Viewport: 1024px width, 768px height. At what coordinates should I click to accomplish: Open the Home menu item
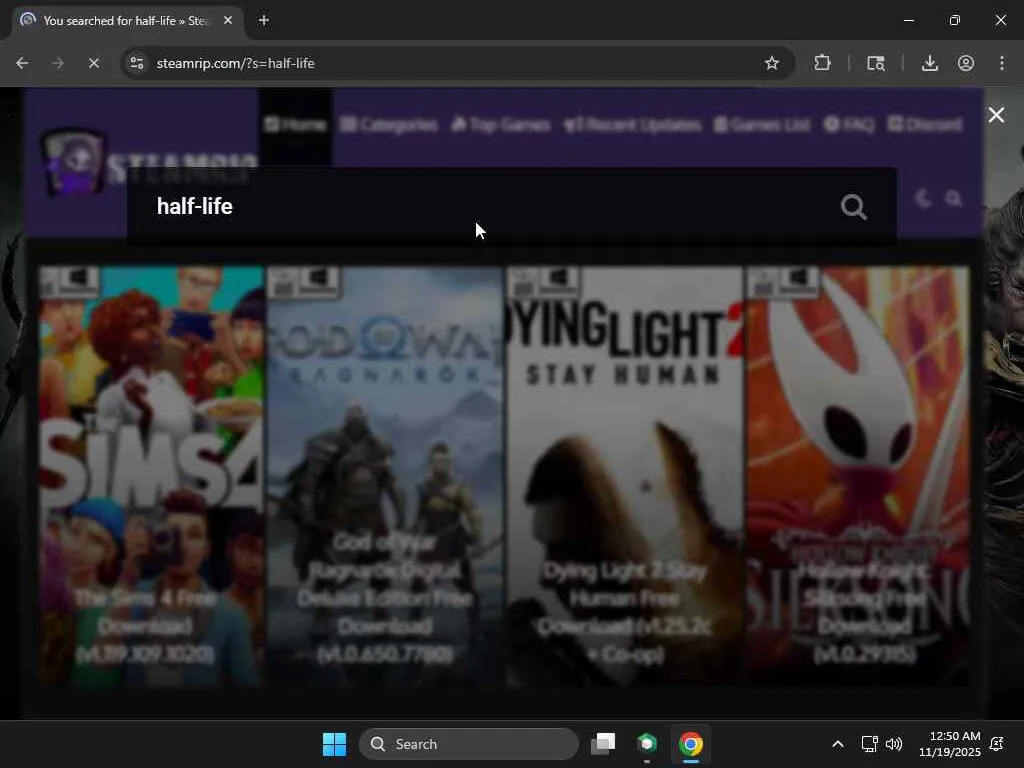295,124
